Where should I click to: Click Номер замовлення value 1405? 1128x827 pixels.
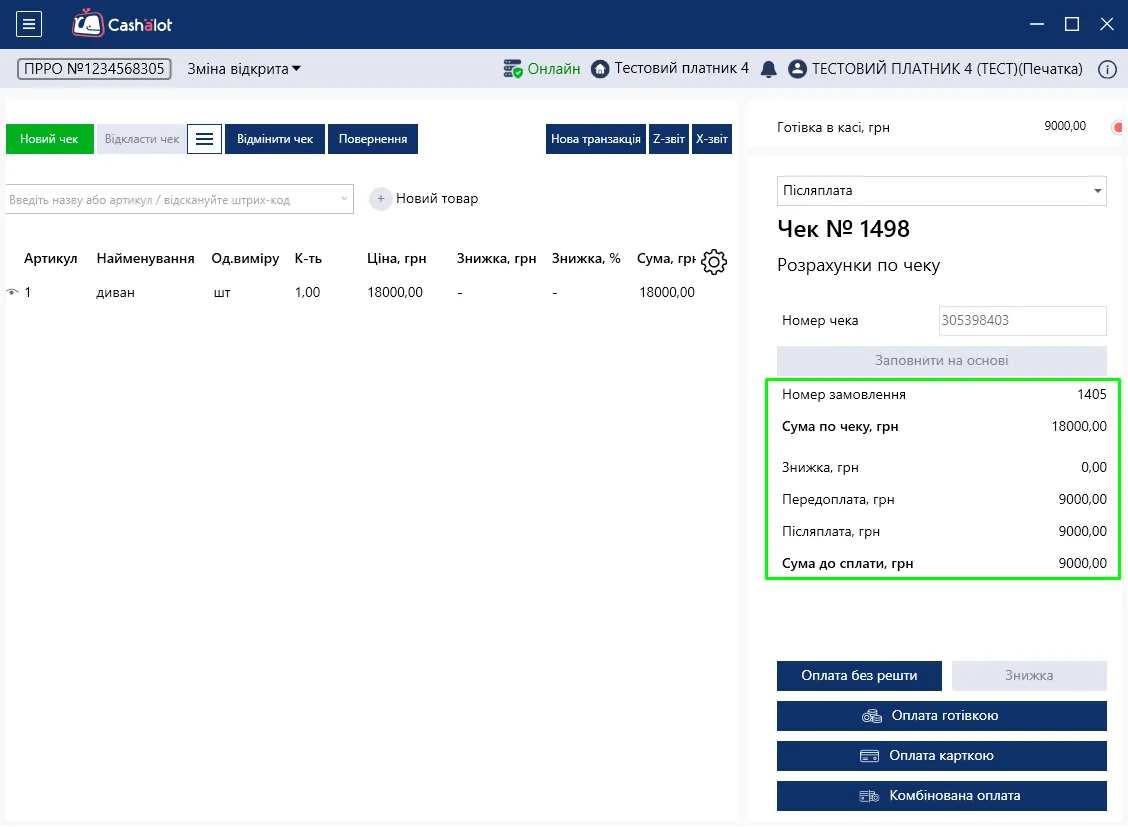click(x=1091, y=394)
